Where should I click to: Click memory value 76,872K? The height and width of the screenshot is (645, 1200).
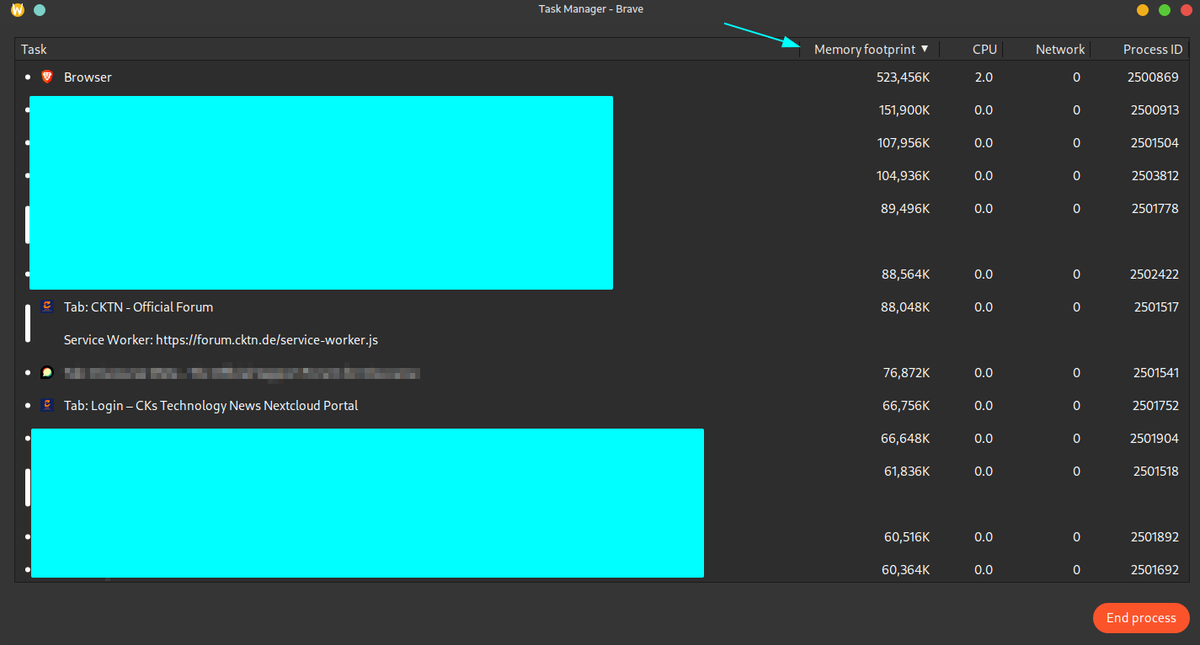click(x=906, y=373)
